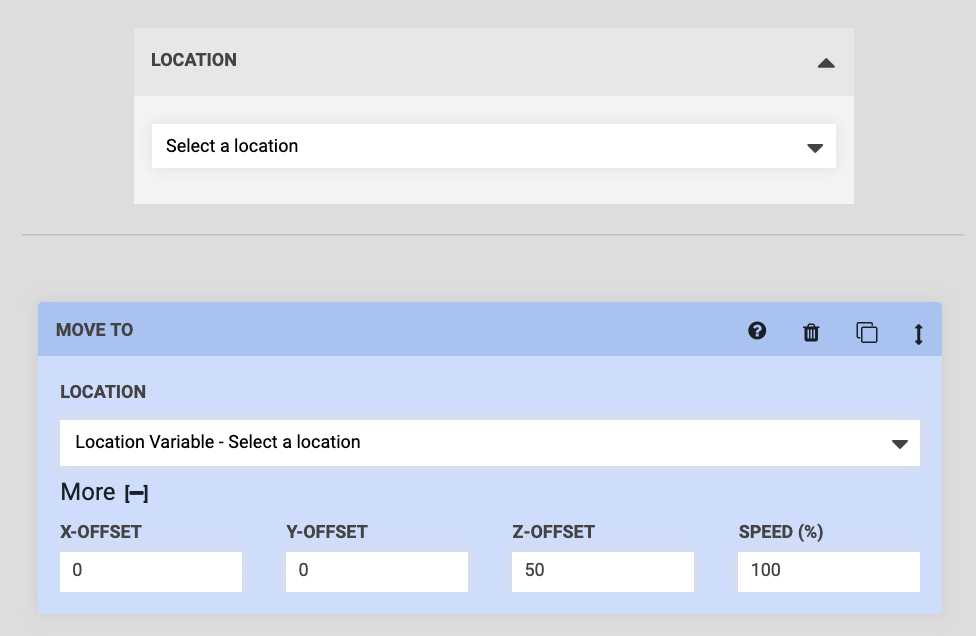976x636 pixels.
Task: Select the Z-OFFSET field showing 50
Action: [600, 571]
